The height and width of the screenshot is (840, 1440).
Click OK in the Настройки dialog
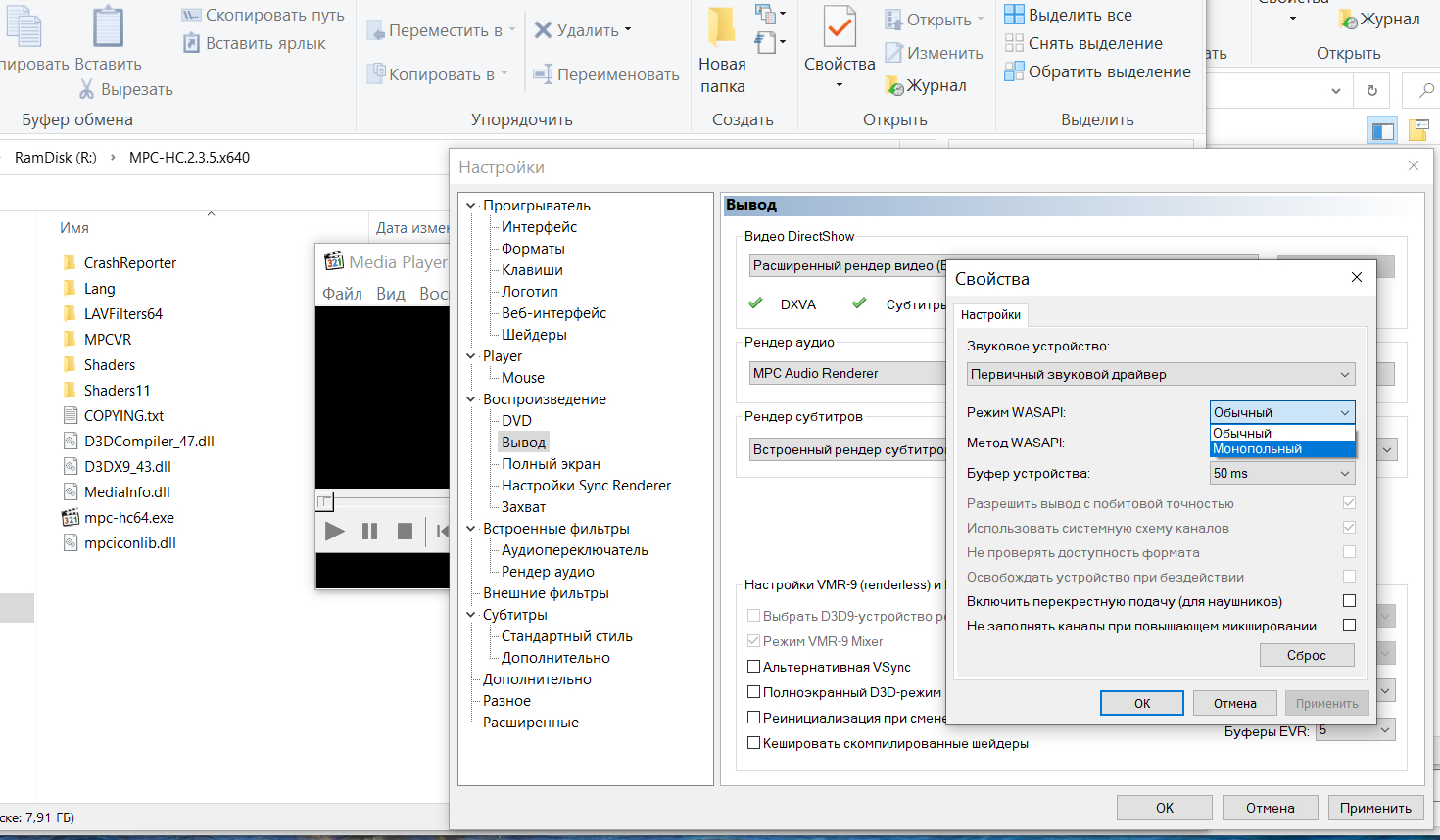1165,808
